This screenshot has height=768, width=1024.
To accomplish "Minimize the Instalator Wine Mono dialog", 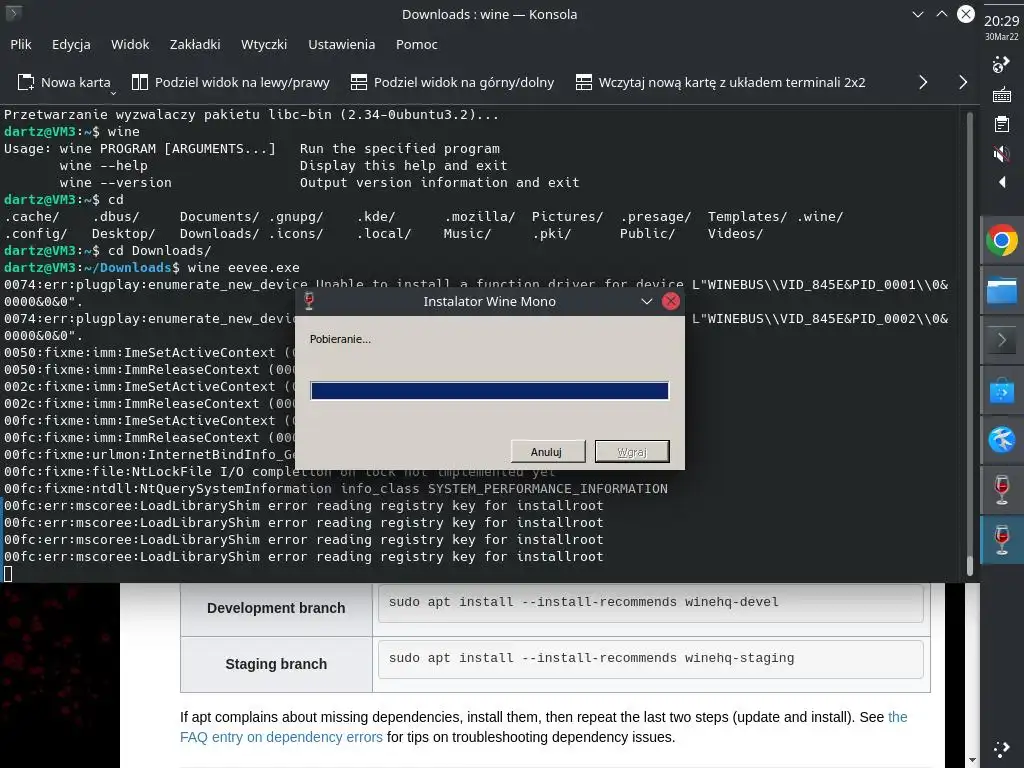I will click(x=647, y=301).
